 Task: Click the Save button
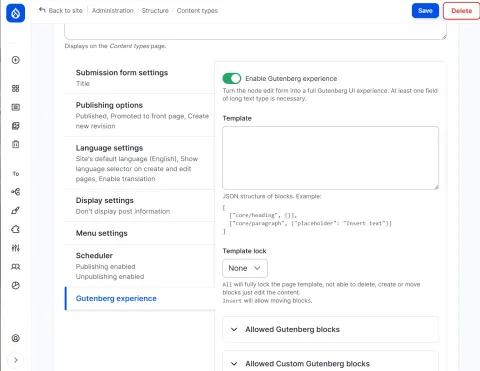(425, 11)
